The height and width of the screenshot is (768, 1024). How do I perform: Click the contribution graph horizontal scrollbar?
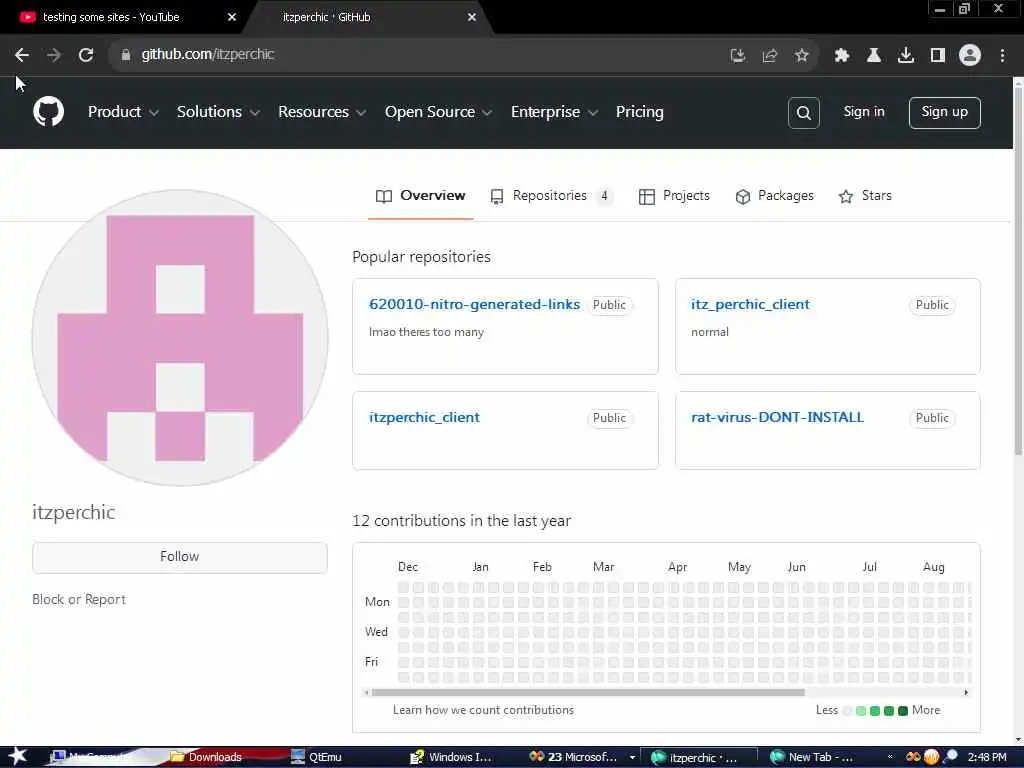[x=588, y=692]
